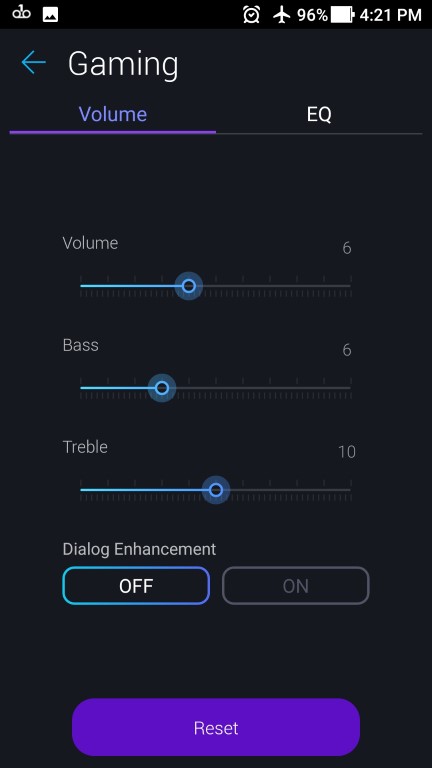The image size is (432, 768).
Task: Click the Volume value 6
Action: [347, 248]
